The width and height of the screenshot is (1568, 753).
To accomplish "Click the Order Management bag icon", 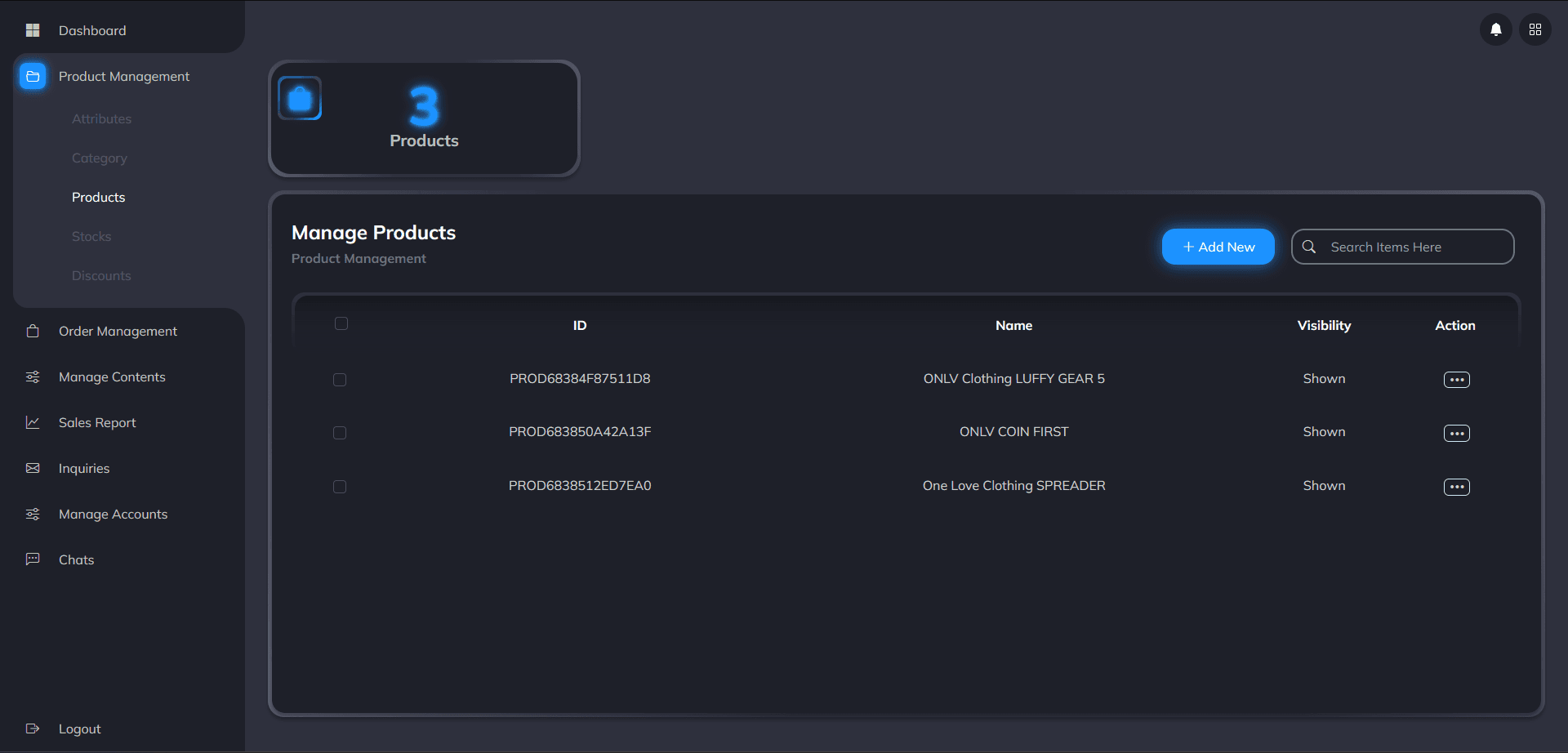I will pyautogui.click(x=33, y=331).
